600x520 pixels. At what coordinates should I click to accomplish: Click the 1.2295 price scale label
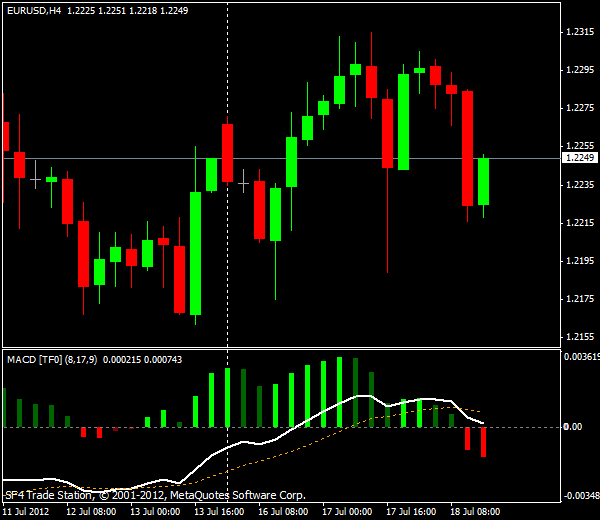coord(580,70)
